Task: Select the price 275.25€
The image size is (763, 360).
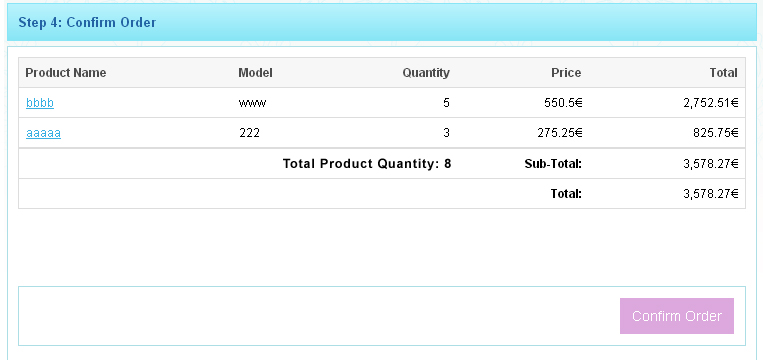Action: click(560, 133)
